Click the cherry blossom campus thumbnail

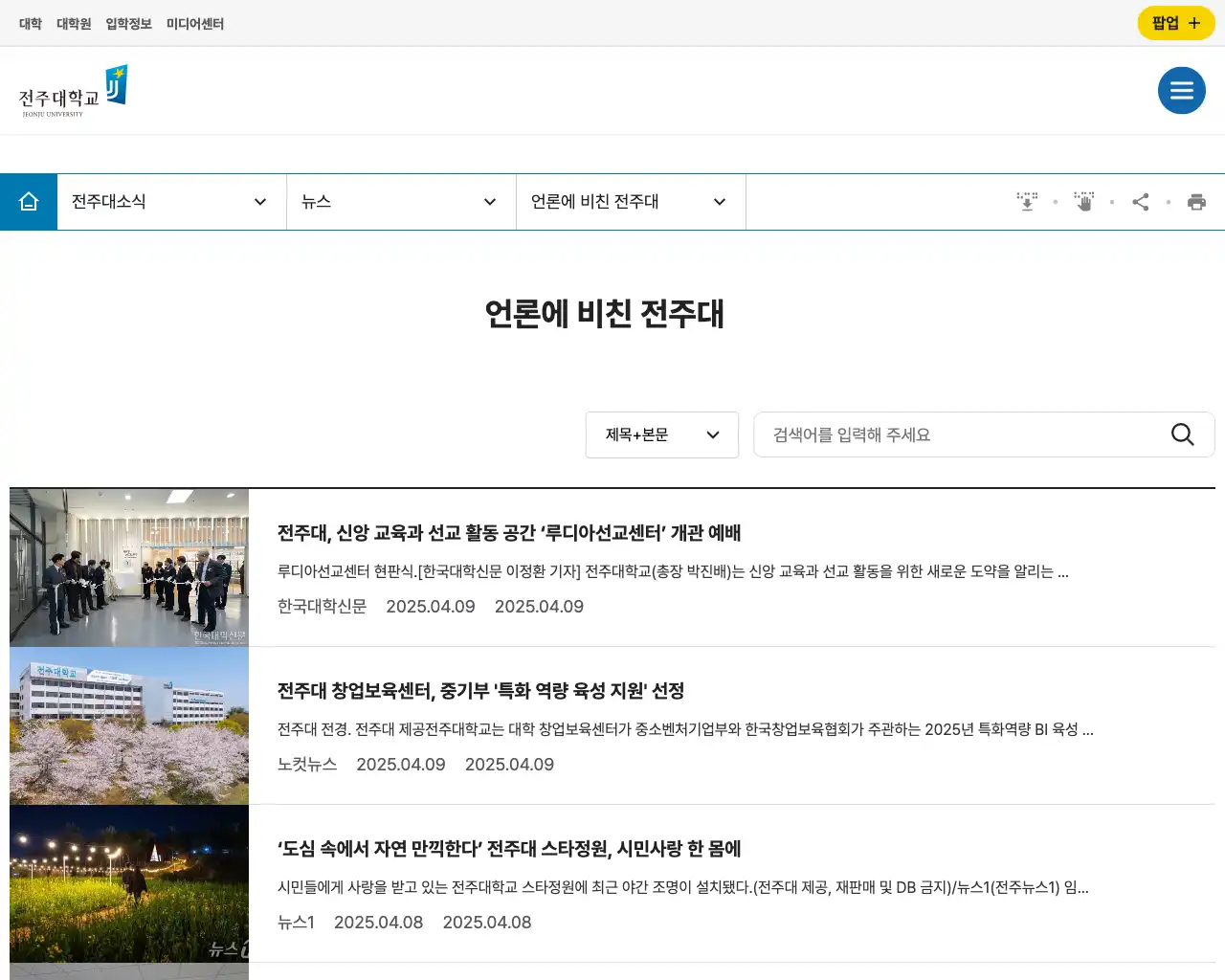pos(129,725)
